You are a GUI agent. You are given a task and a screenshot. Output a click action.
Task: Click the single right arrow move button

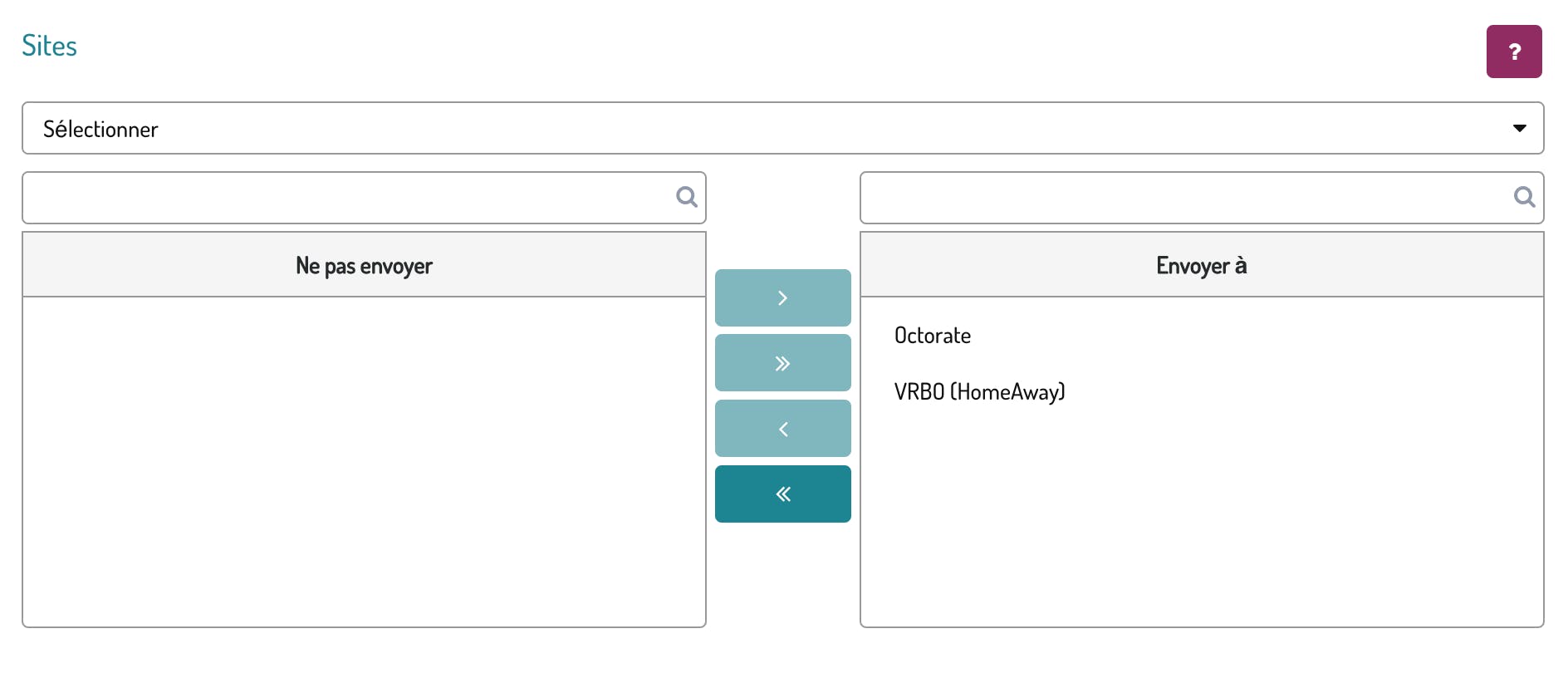782,297
